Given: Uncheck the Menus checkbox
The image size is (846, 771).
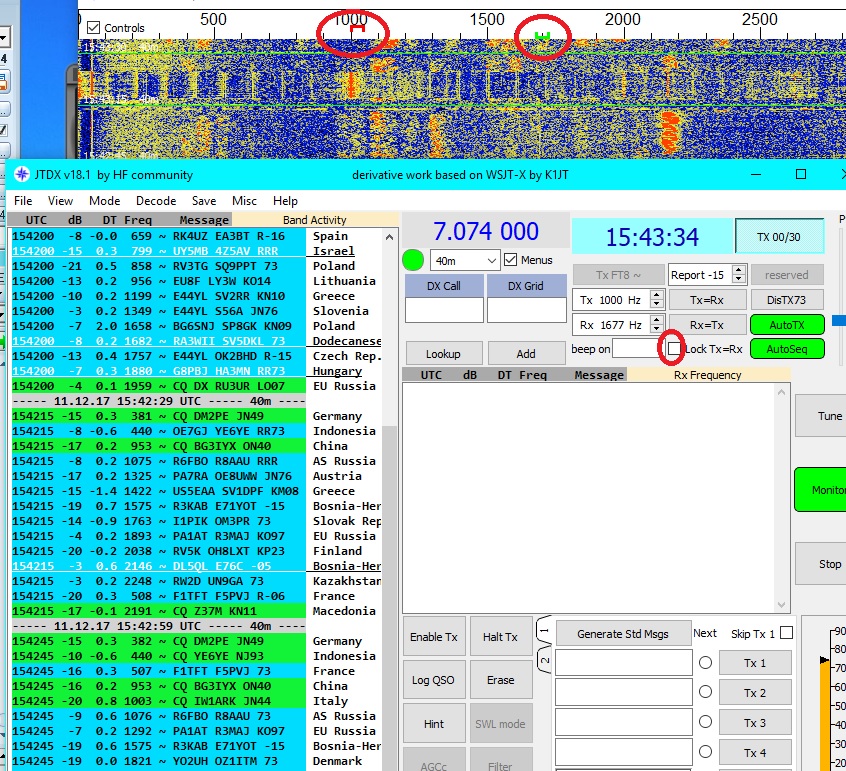Looking at the screenshot, I should 511,260.
